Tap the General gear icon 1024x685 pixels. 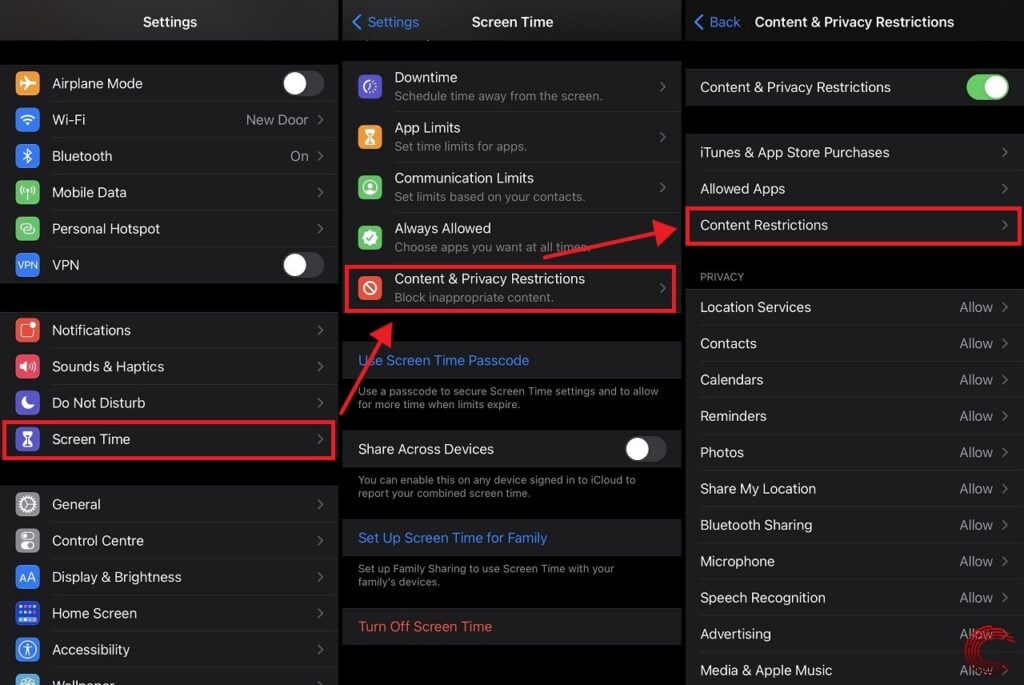pos(27,504)
